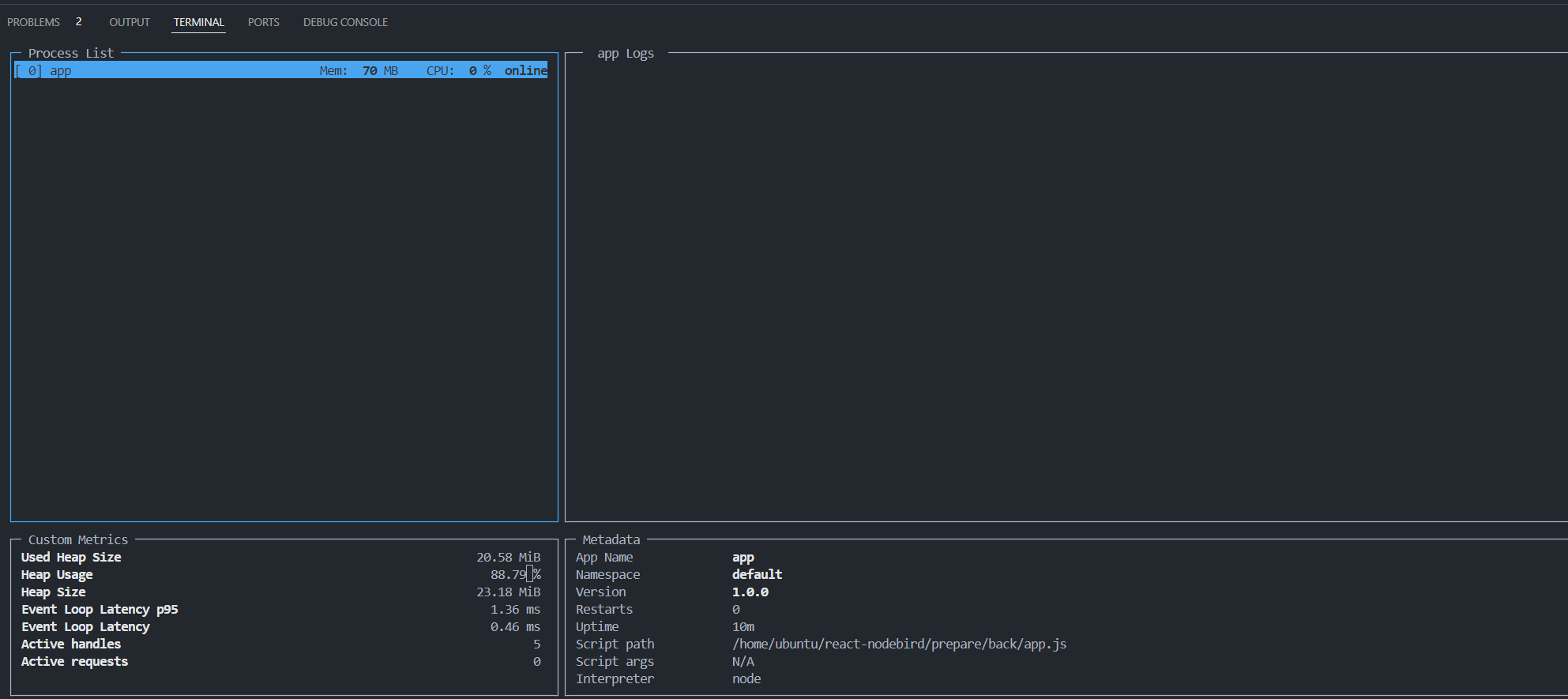
Task: Click the Namespace value default
Action: 757,574
